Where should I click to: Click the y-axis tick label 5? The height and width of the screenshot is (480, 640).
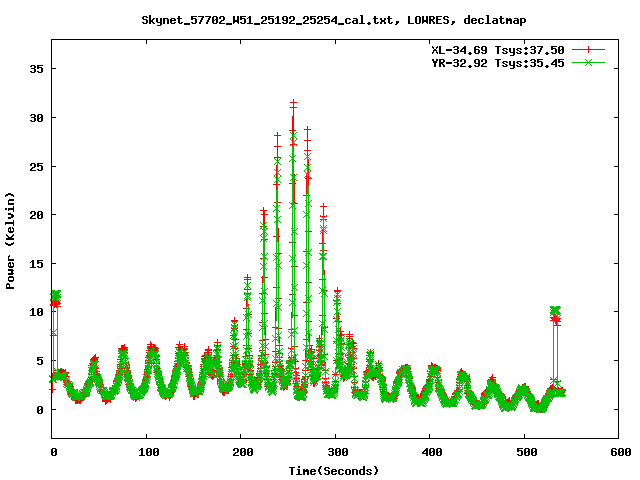40,361
